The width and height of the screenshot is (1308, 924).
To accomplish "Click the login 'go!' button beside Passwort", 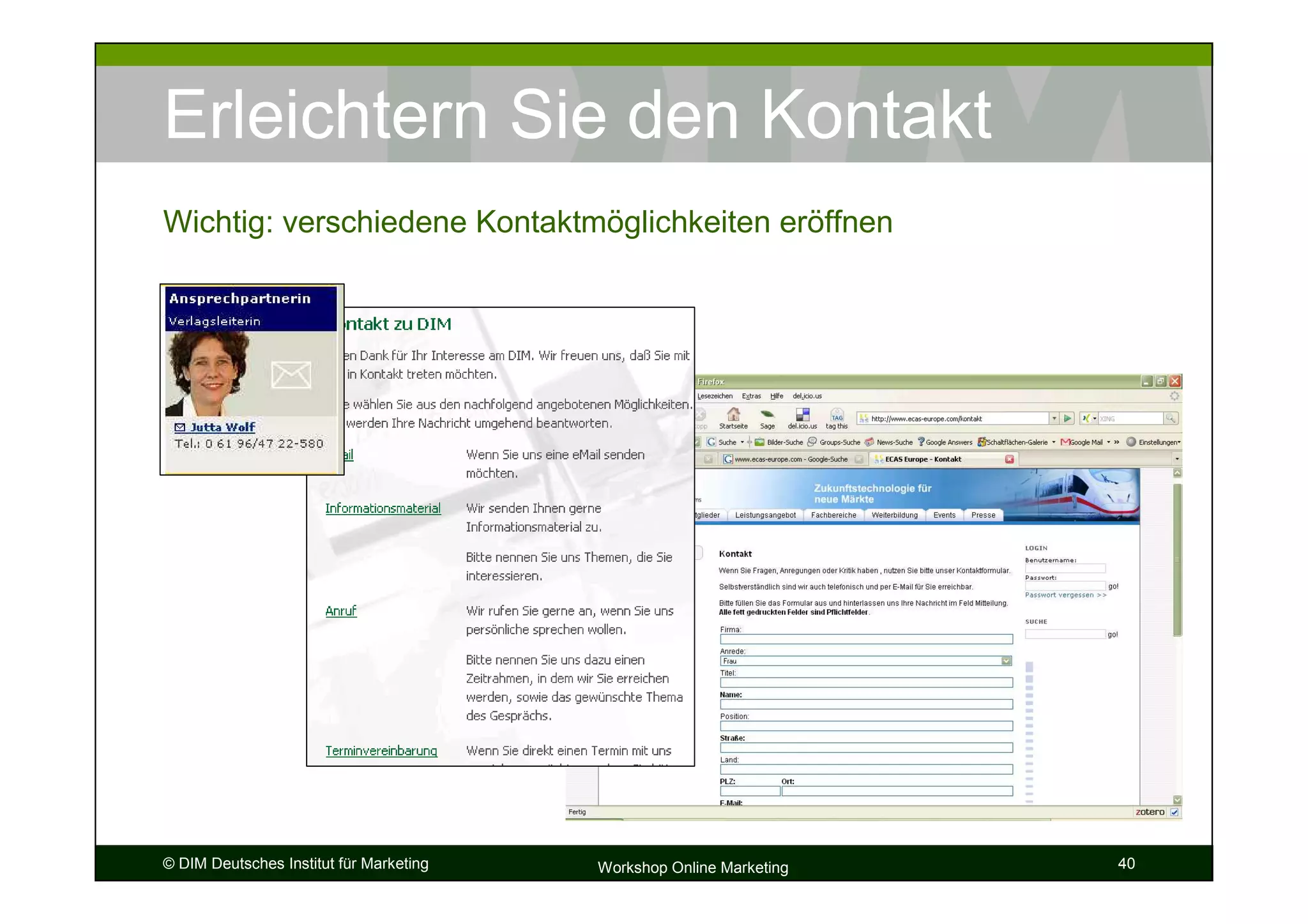I will coord(1113,586).
